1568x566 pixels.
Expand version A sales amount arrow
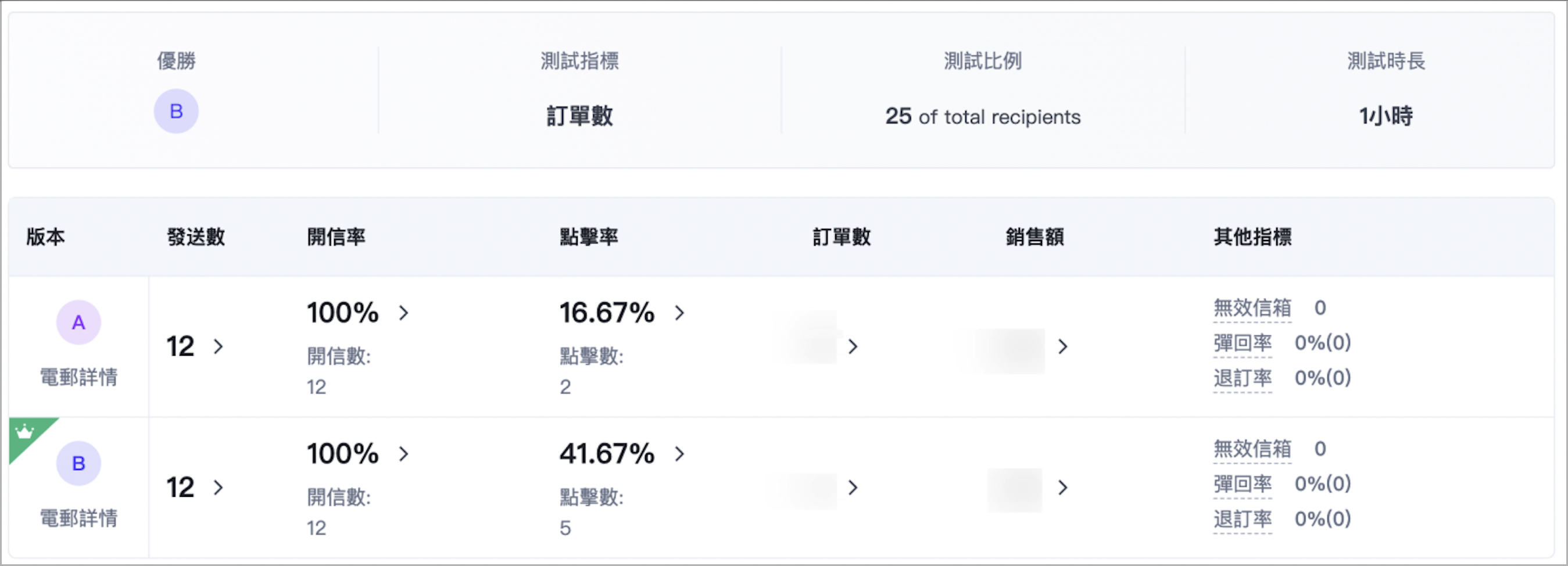(x=1063, y=346)
